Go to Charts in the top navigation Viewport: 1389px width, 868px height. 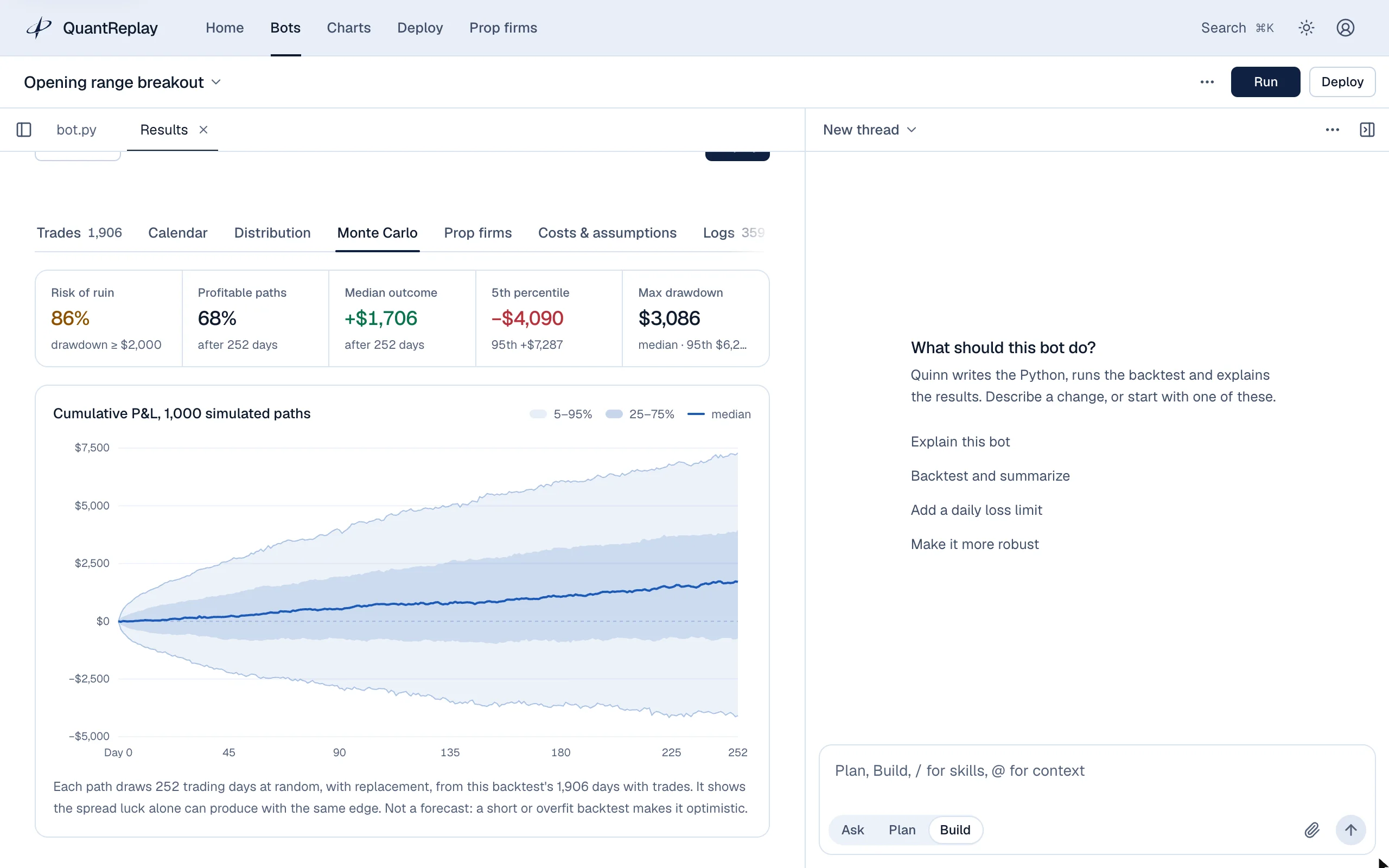[348, 28]
